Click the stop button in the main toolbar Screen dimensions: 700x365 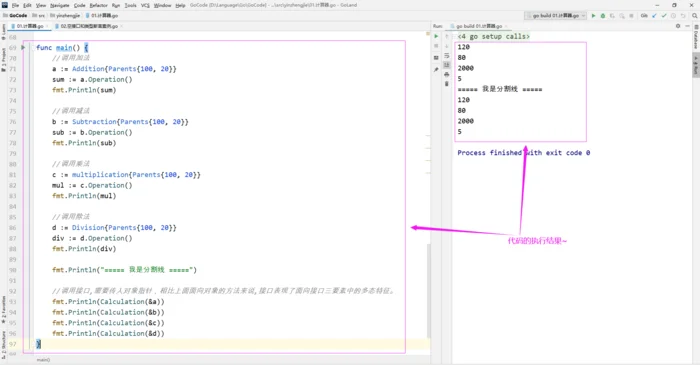631,16
